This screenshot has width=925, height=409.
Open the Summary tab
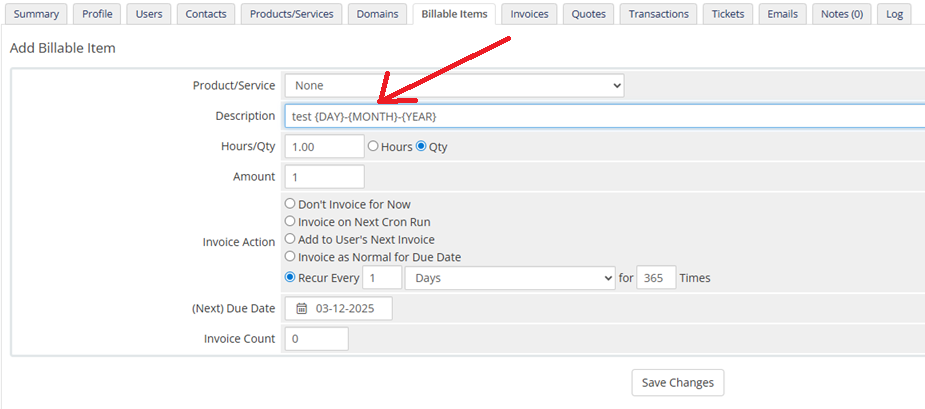click(x=36, y=14)
